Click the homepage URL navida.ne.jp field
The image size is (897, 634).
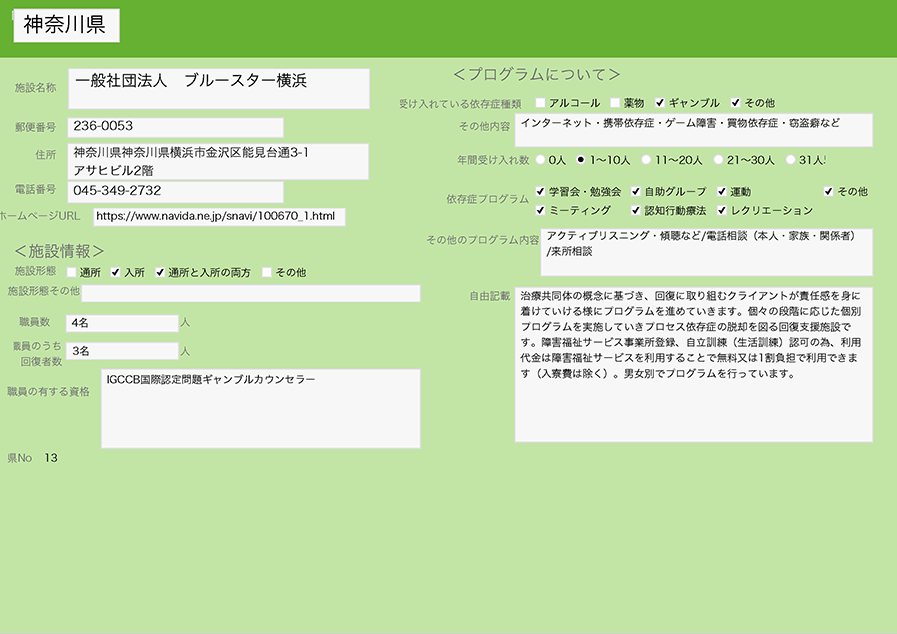(x=219, y=216)
